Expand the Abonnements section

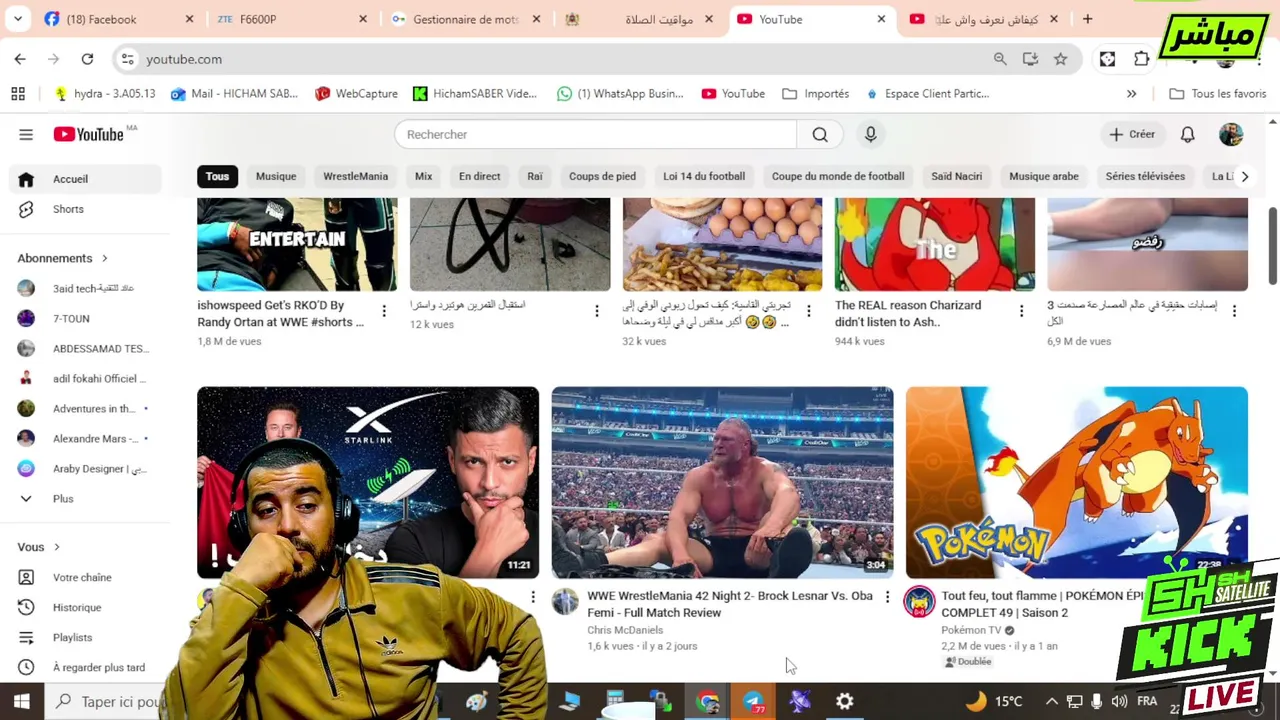coord(62,258)
